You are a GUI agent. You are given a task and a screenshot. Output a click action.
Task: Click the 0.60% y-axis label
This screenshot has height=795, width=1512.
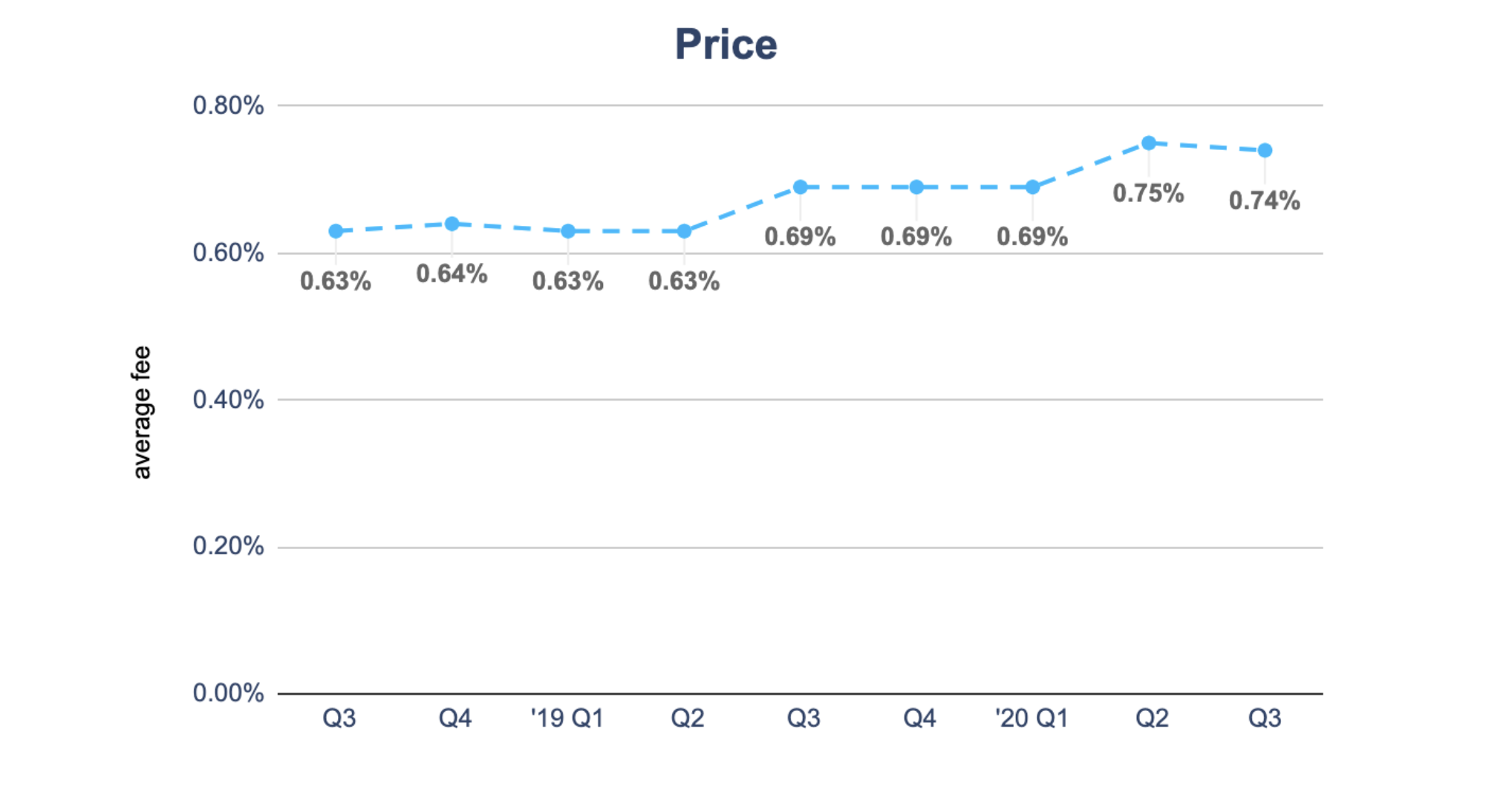[x=228, y=253]
